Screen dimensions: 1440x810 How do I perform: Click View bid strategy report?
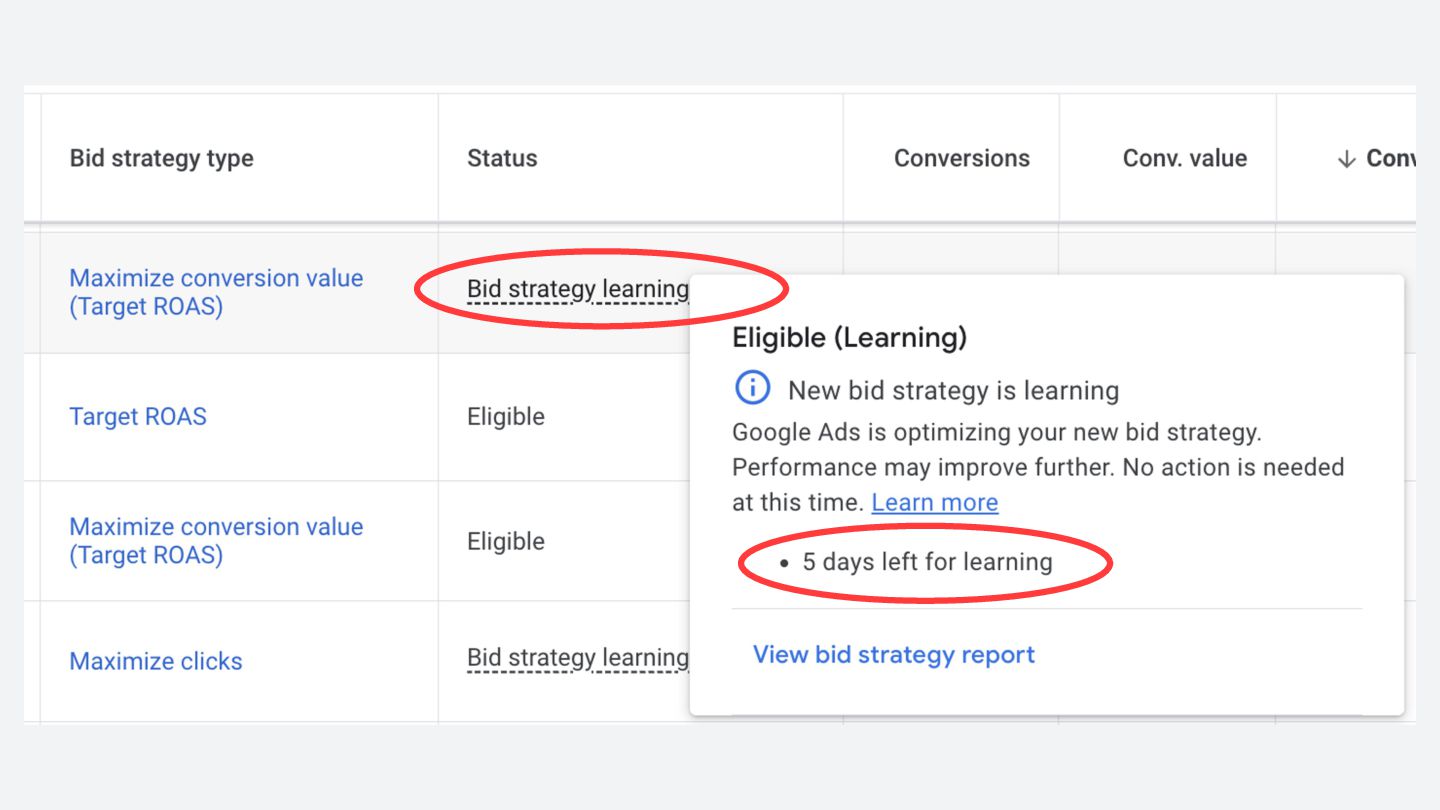pyautogui.click(x=893, y=655)
